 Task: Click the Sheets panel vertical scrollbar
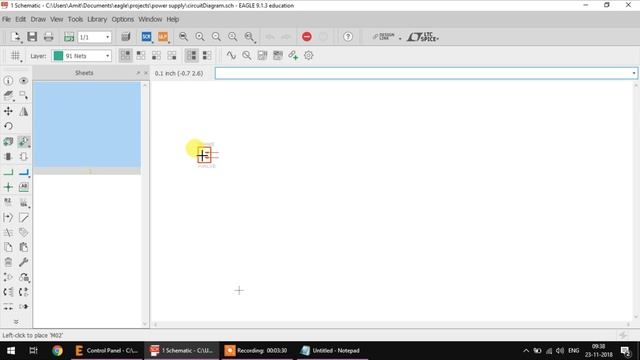(144, 204)
